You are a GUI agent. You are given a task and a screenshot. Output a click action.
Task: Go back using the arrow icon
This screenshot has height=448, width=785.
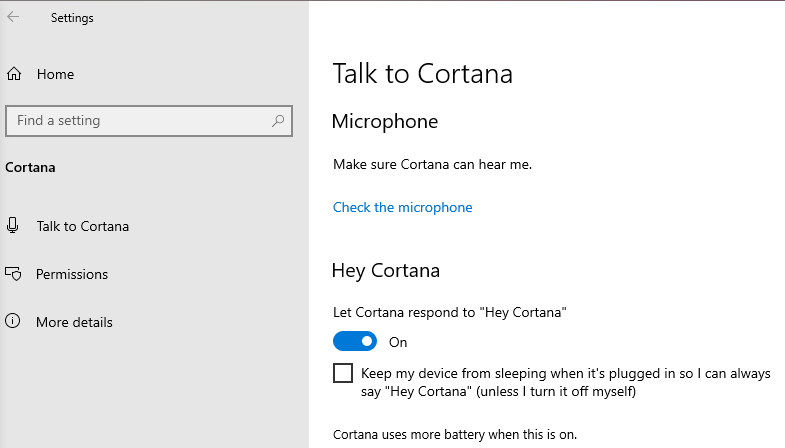coord(13,17)
